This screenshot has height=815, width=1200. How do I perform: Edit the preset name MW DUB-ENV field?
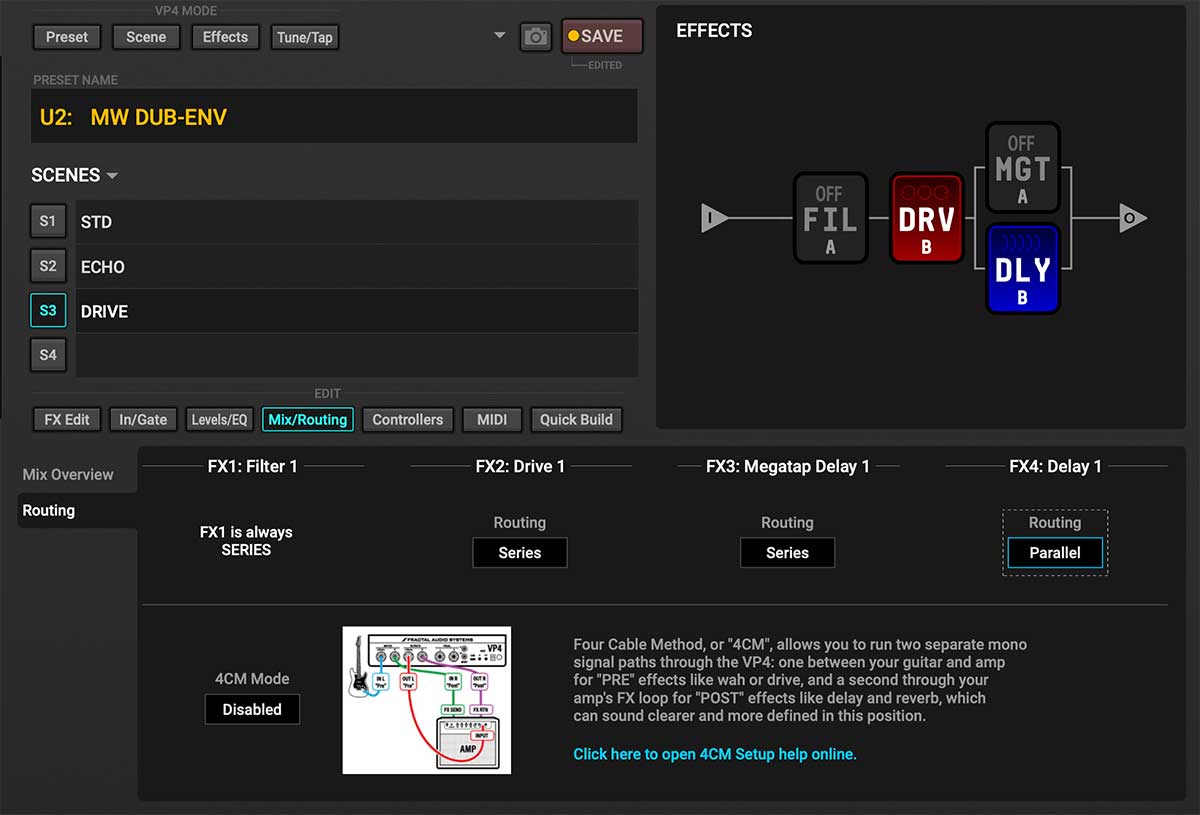(x=334, y=117)
